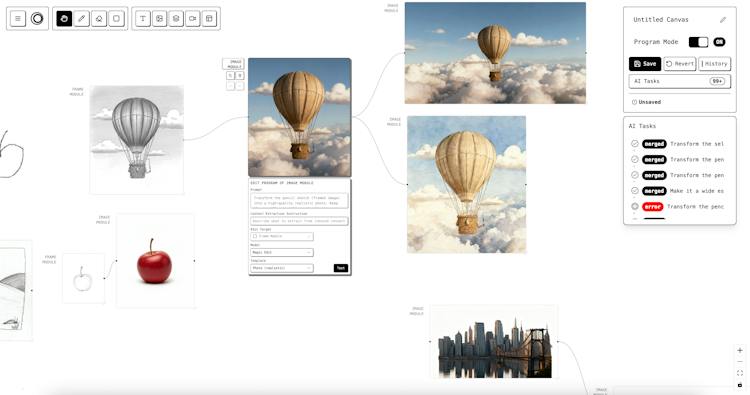Click the Untitled Canvas title
This screenshot has height=395, width=750.
pyautogui.click(x=661, y=20)
